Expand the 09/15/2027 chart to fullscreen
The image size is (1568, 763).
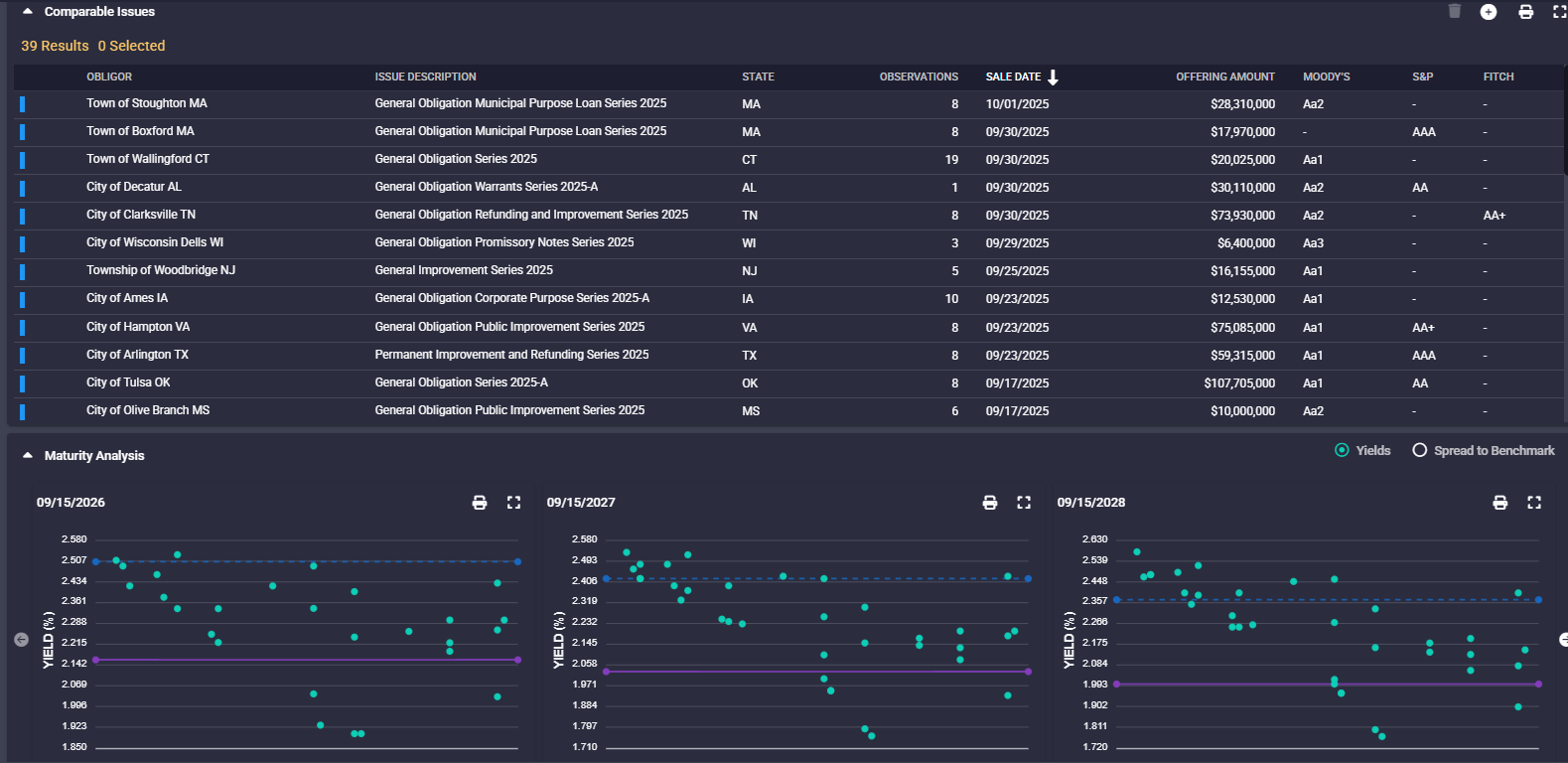coord(1024,503)
